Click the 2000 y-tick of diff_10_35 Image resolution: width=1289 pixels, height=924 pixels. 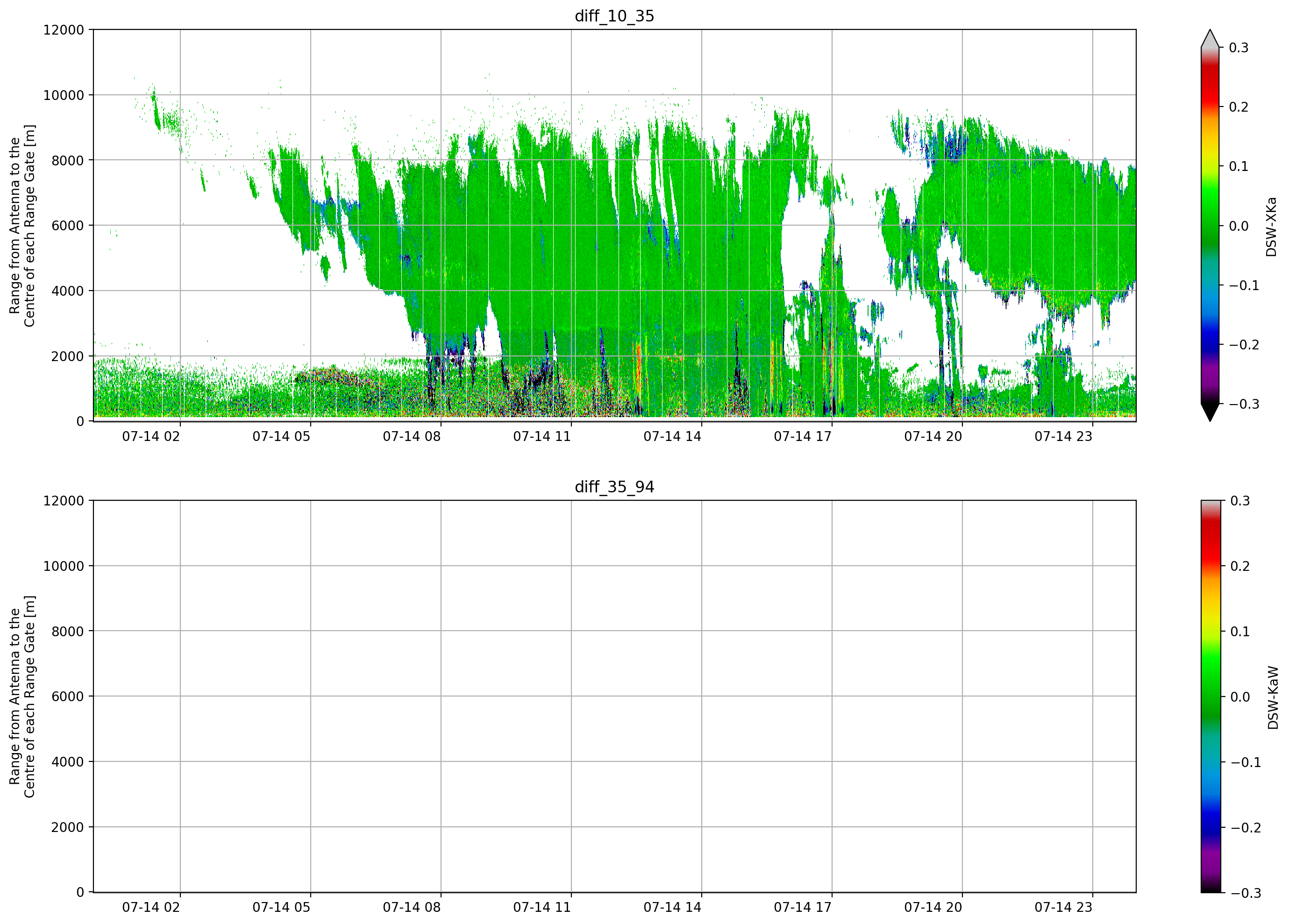[68, 356]
